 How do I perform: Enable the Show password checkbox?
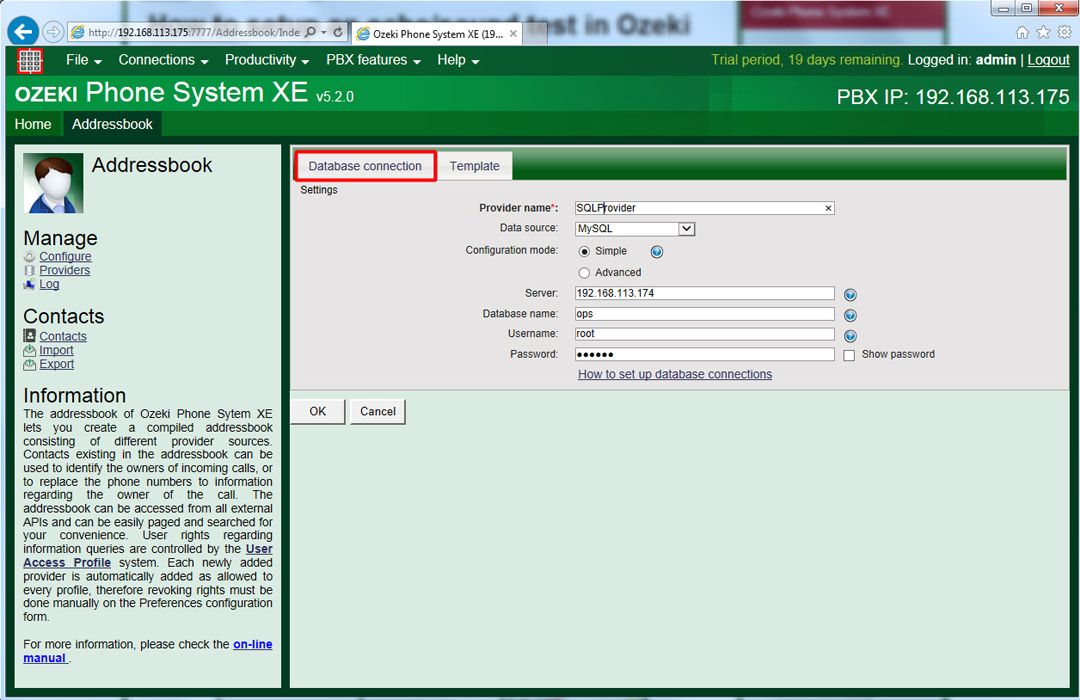[849, 355]
